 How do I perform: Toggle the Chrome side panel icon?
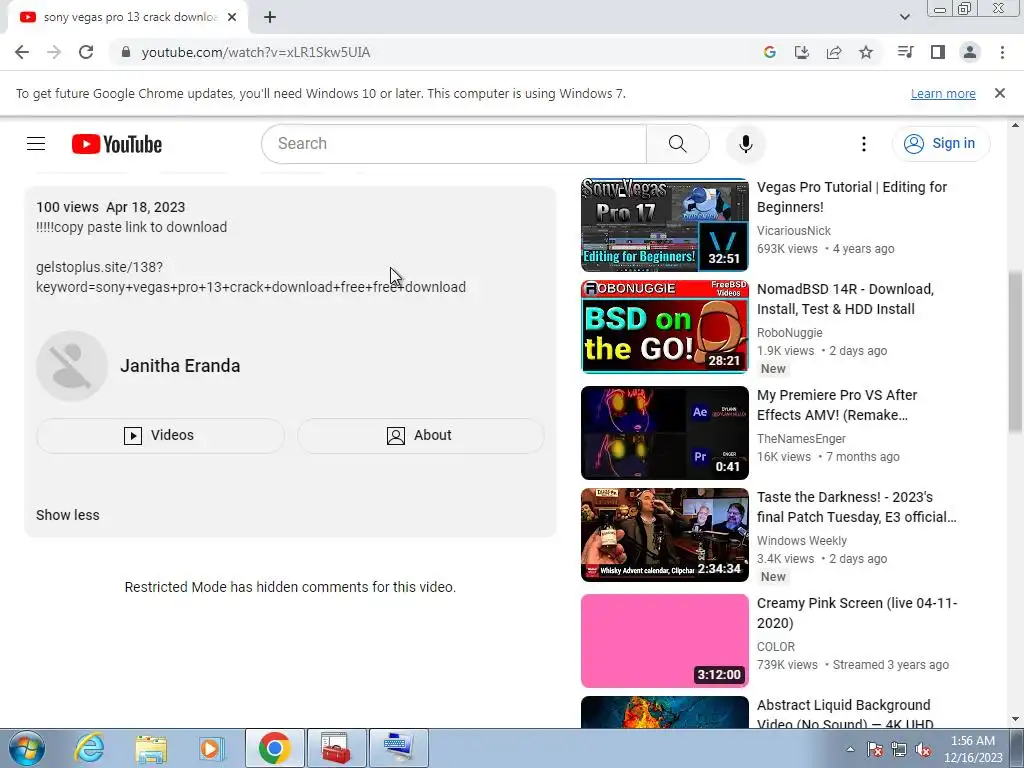pyautogui.click(x=938, y=52)
